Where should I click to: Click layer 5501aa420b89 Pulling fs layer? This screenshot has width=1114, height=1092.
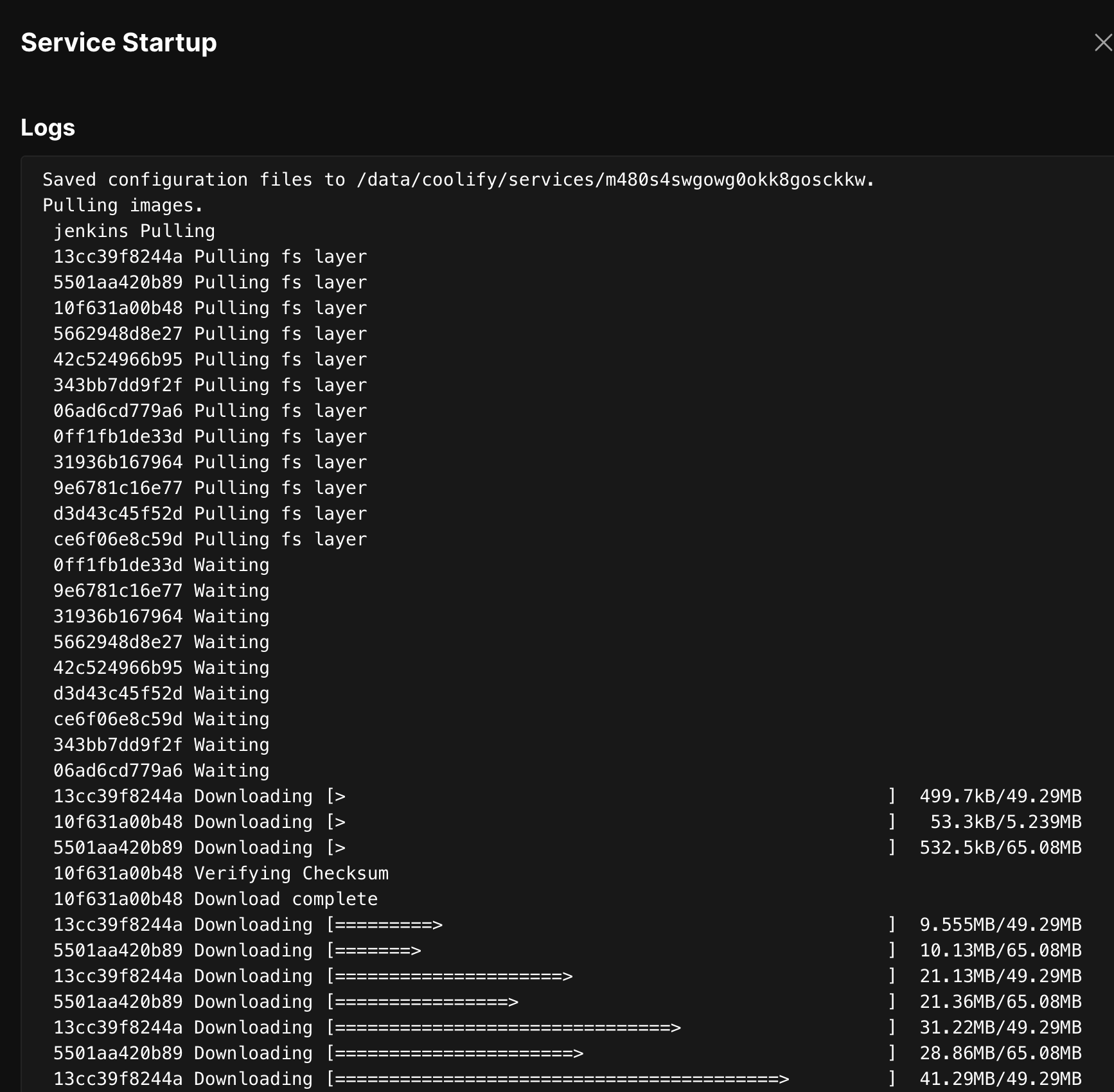[210, 282]
